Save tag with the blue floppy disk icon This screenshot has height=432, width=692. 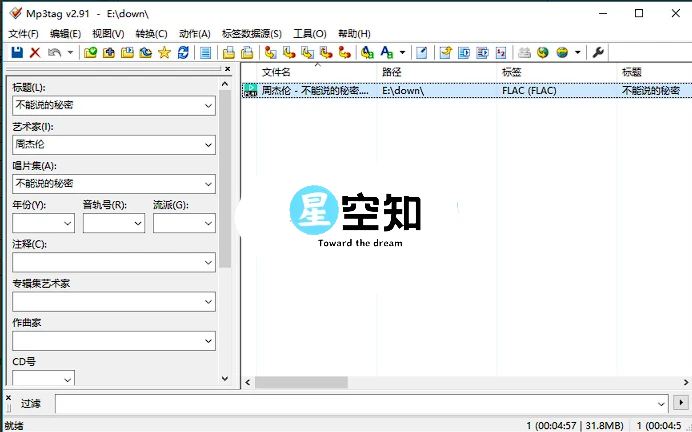click(x=17, y=53)
